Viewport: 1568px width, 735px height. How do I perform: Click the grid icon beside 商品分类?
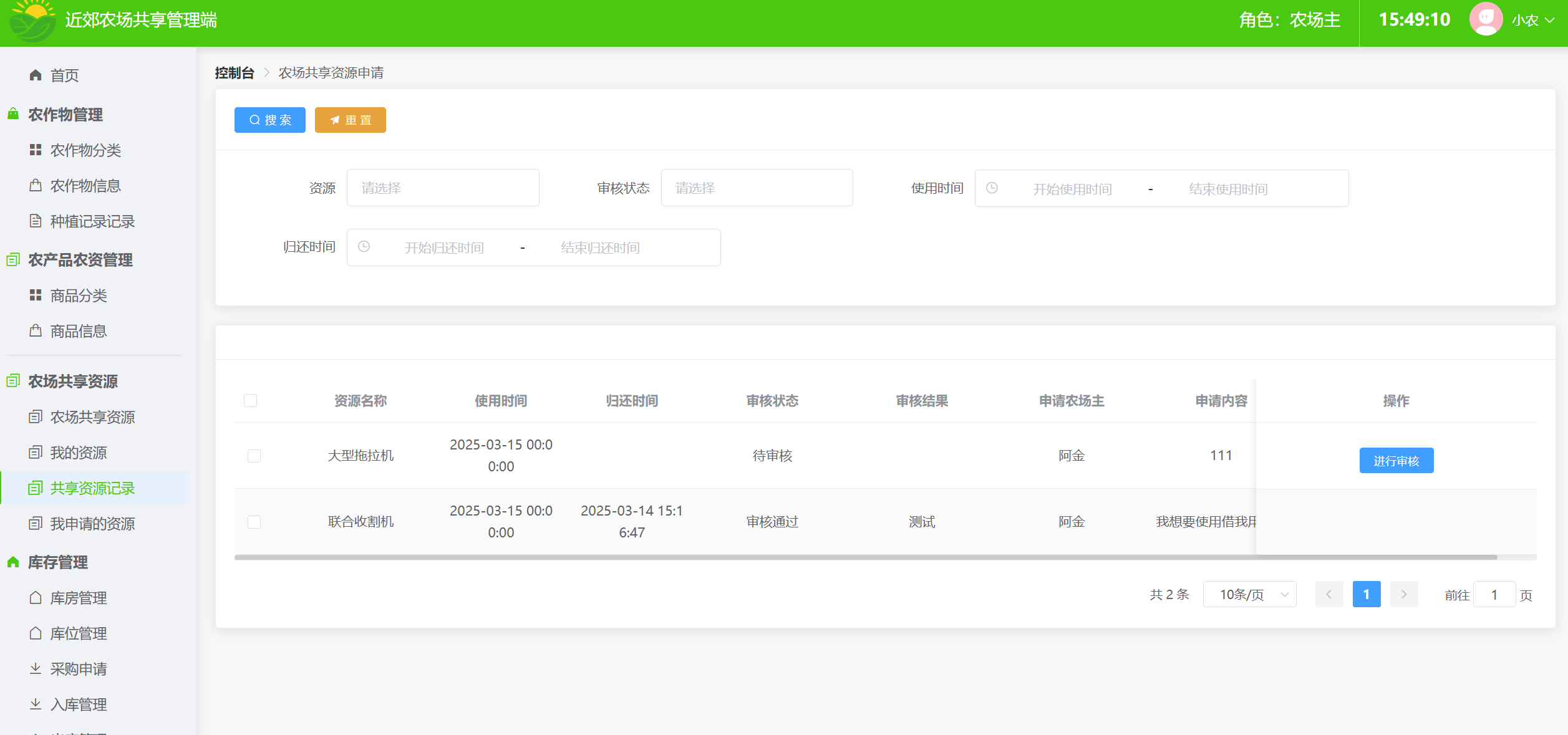[x=36, y=295]
